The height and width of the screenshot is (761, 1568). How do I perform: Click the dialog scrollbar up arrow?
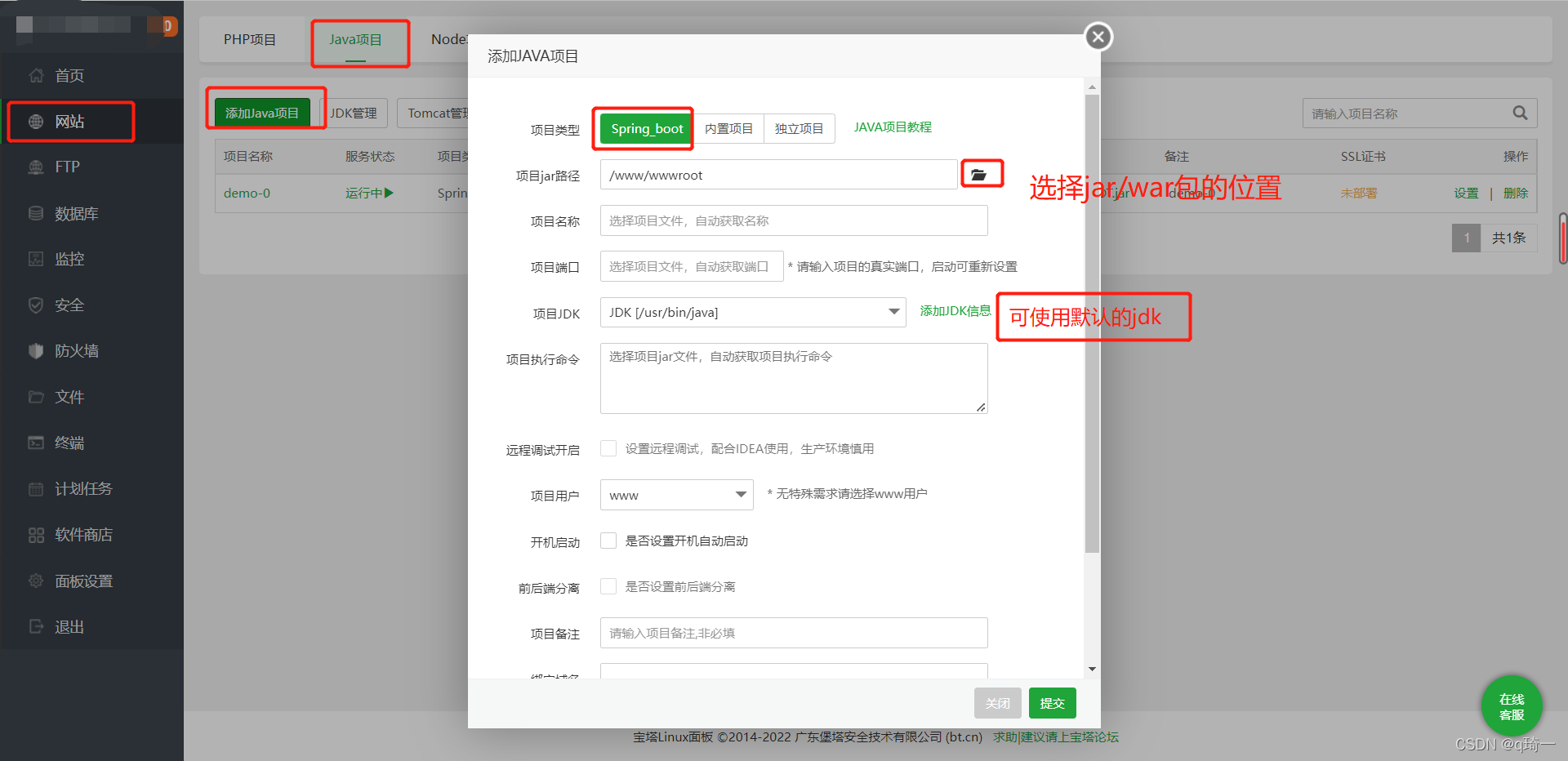pos(1093,87)
